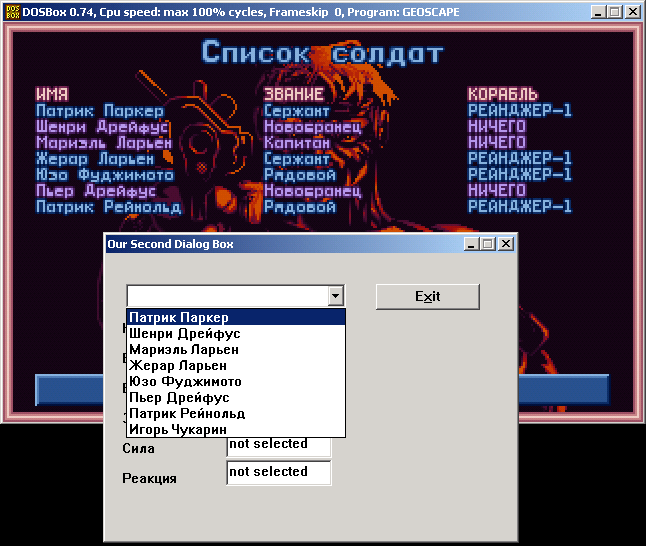The height and width of the screenshot is (546, 646).
Task: Select soldier Шенри Дрейфус in game list
Action: (x=102, y=127)
